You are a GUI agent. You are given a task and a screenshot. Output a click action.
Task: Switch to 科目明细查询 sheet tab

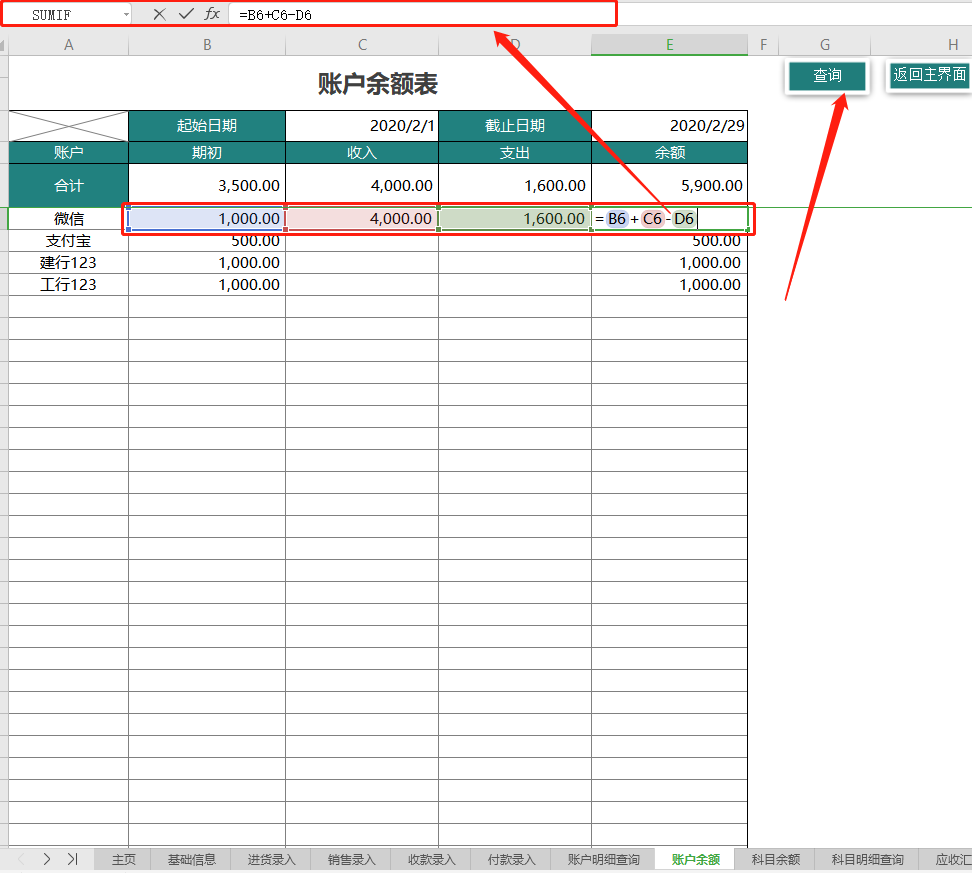tap(867, 859)
